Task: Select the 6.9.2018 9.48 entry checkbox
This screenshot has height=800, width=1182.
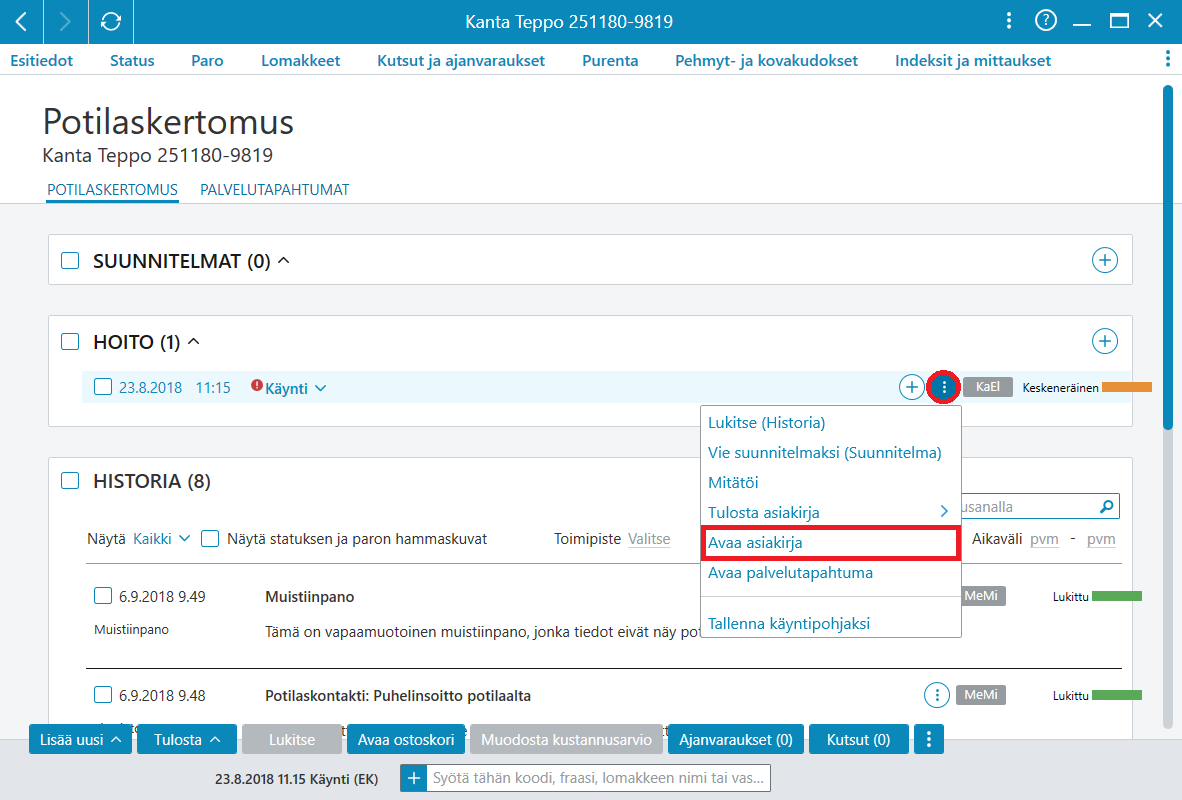Action: coord(103,694)
